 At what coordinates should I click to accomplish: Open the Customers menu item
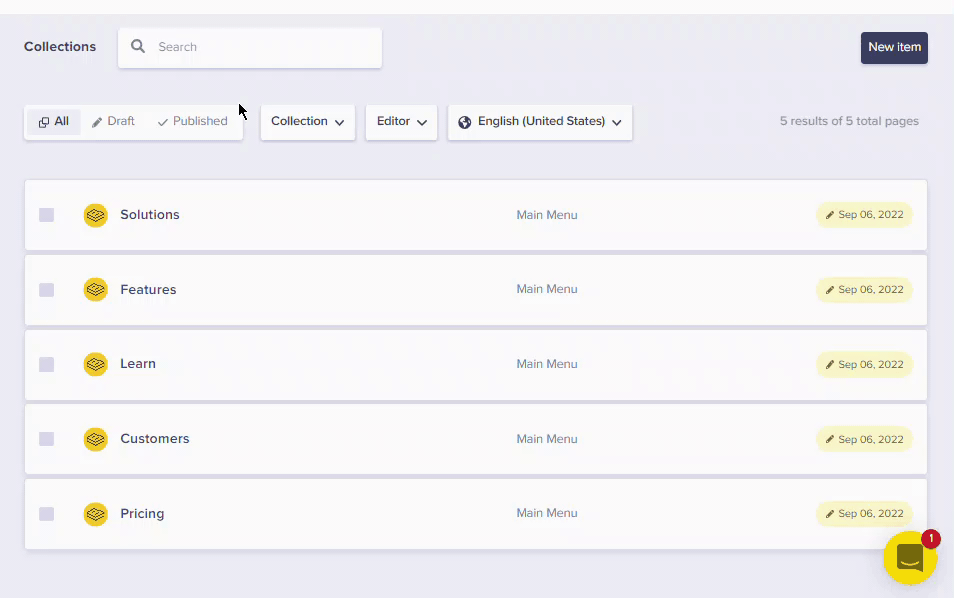[x=154, y=439]
